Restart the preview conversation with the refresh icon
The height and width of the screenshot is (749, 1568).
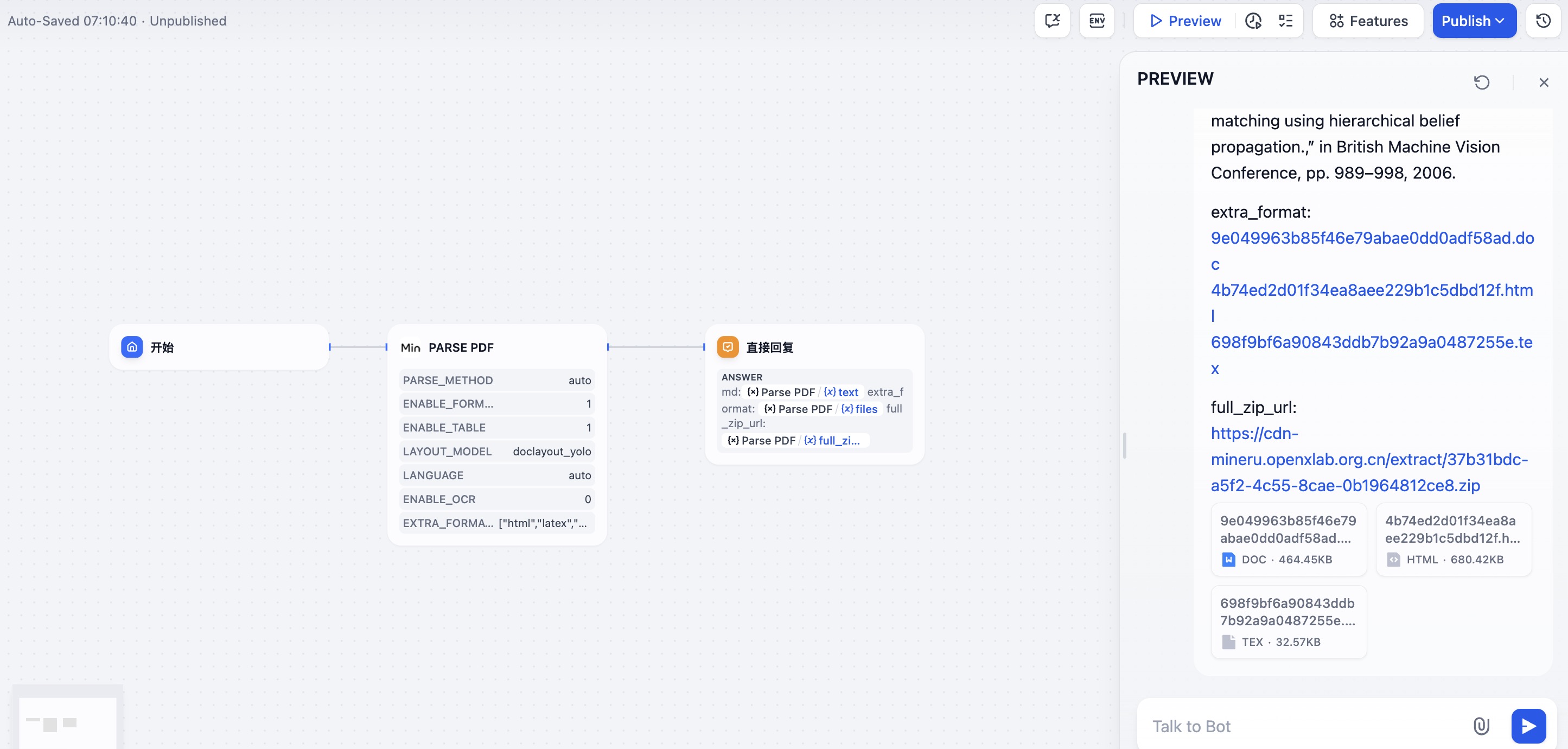(x=1482, y=82)
